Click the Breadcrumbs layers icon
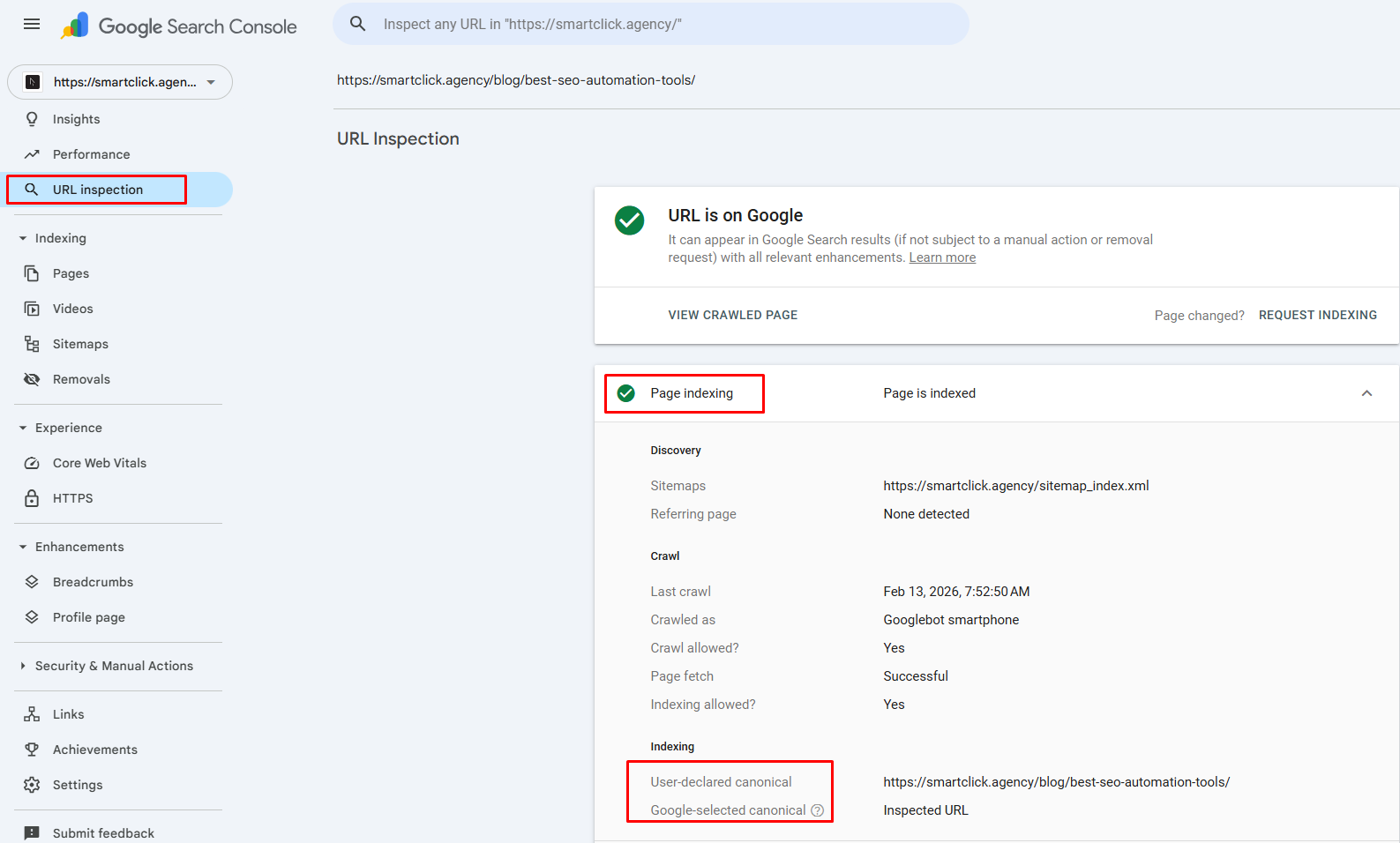Image resolution: width=1400 pixels, height=843 pixels. coord(32,582)
